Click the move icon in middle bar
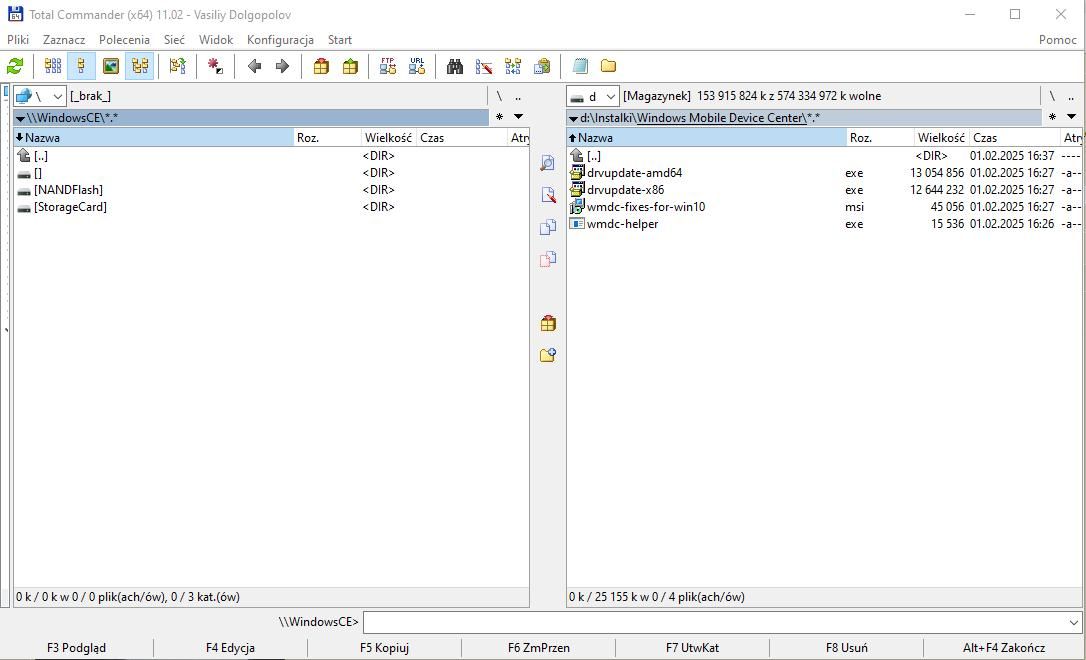The image size is (1086, 660). (x=548, y=259)
